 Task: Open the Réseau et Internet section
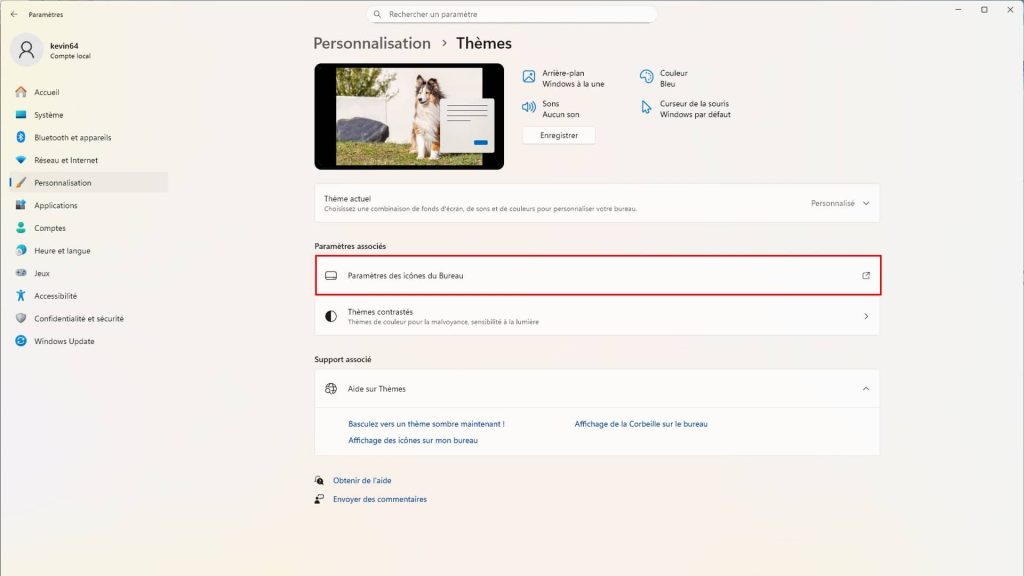[56, 159]
